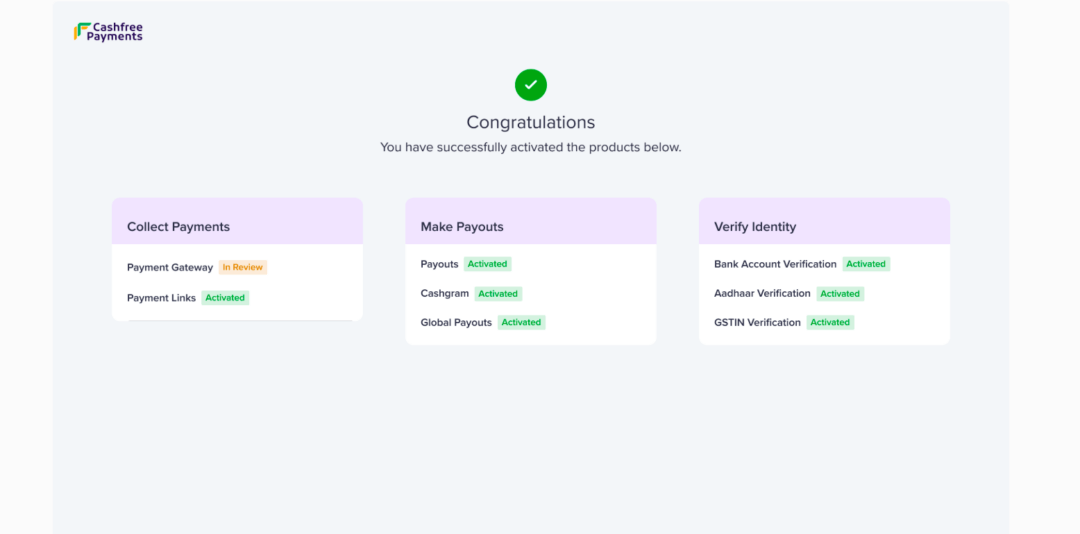Image resolution: width=1080 pixels, height=534 pixels.
Task: Open the Payment Gateway product
Action: (x=169, y=267)
